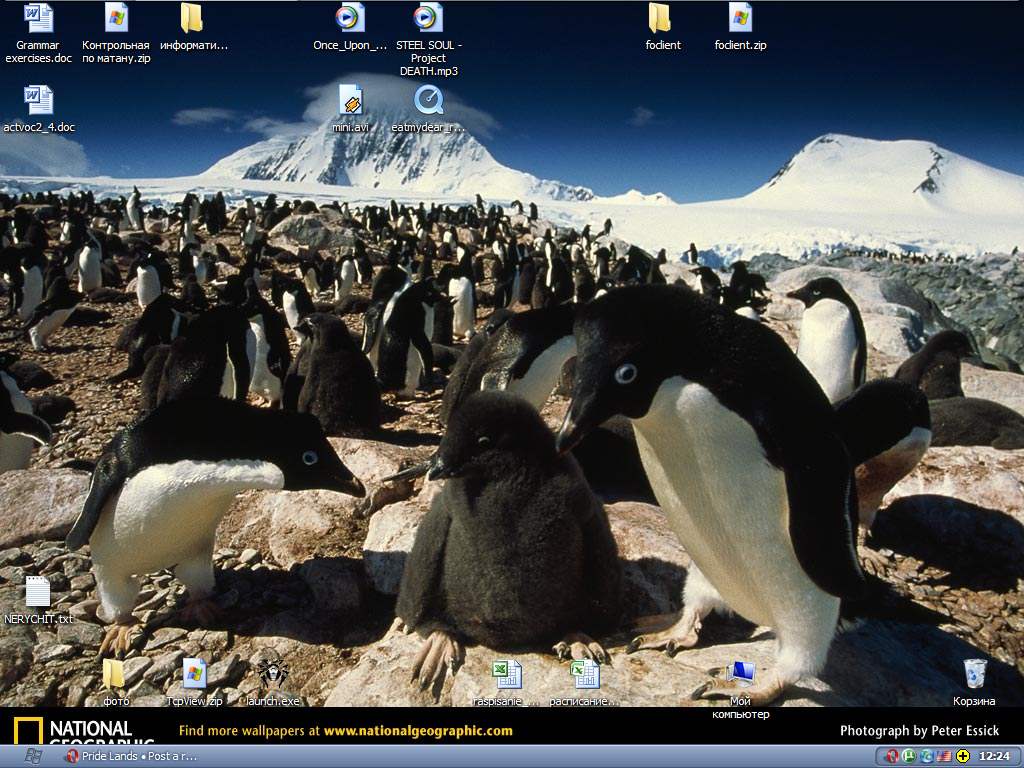The height and width of the screenshot is (768, 1024).
Task: Open the eatmydear QuickTime file
Action: pos(428,101)
